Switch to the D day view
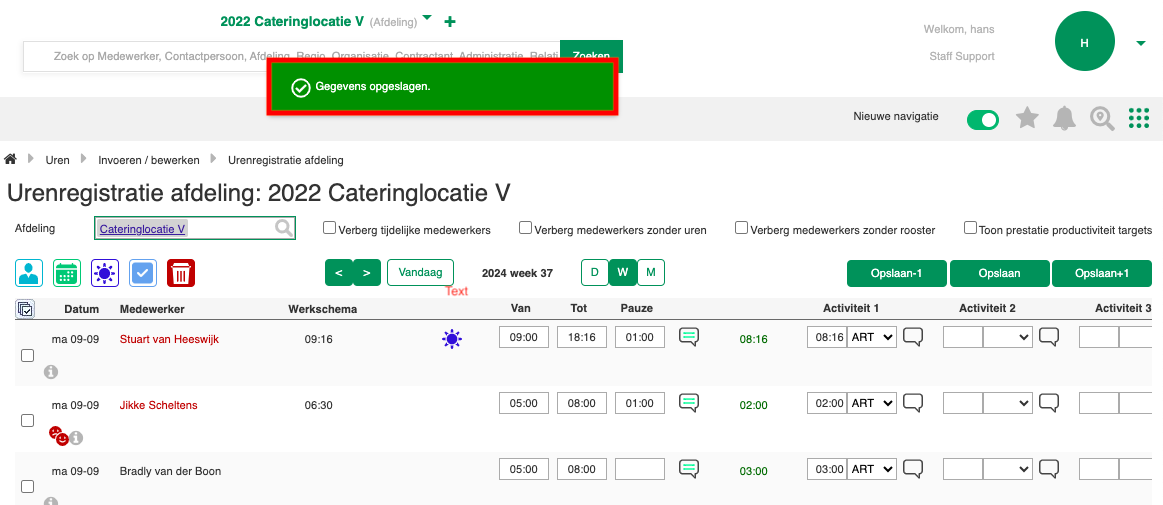1163x505 pixels. point(594,272)
